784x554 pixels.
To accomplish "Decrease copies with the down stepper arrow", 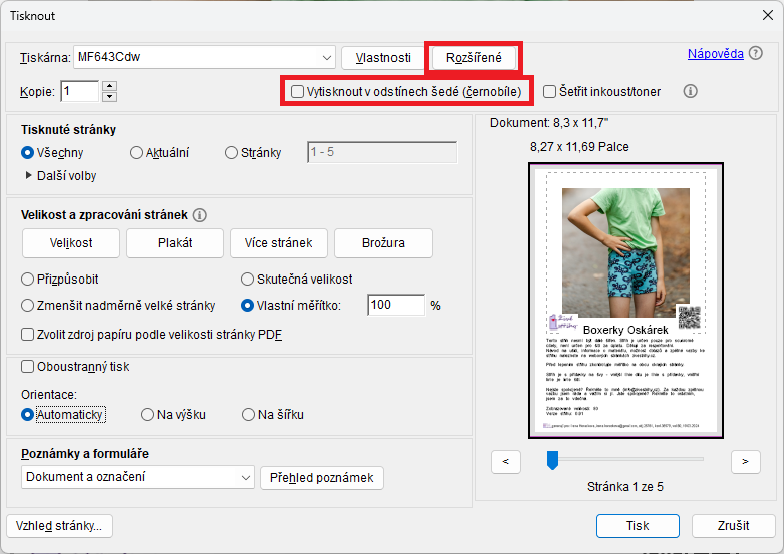I will pos(110,97).
